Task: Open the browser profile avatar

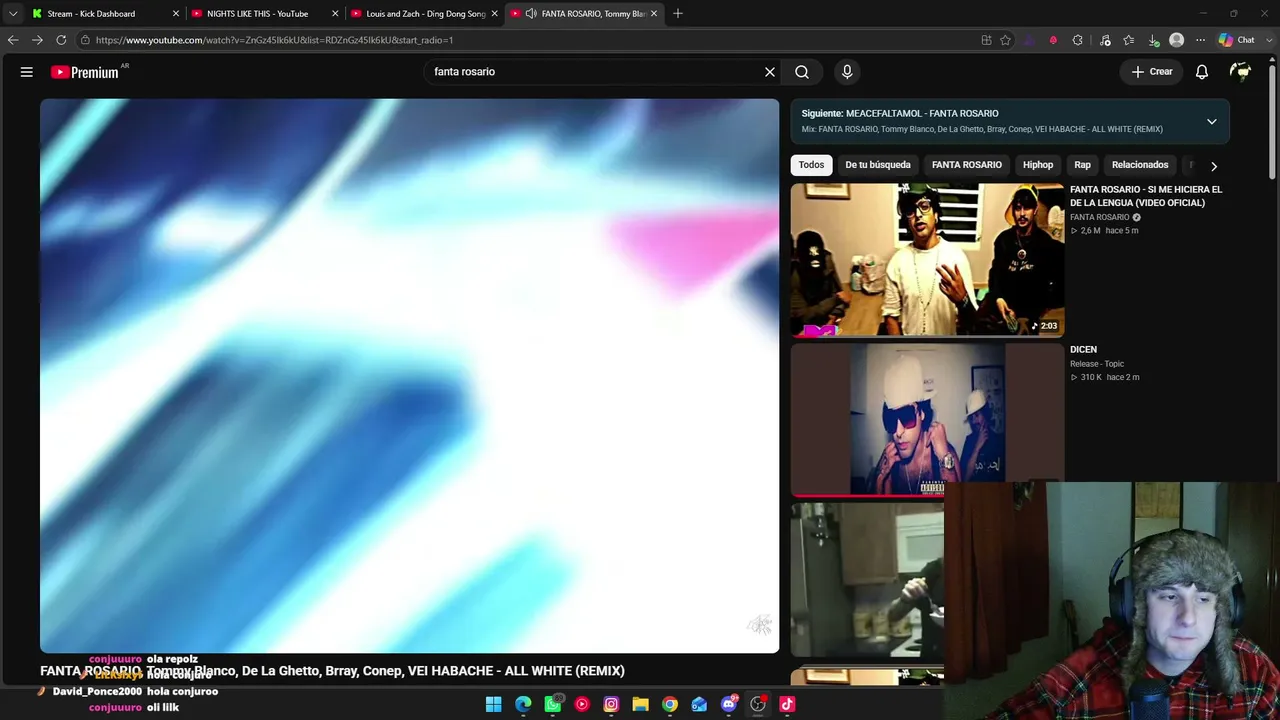Action: pos(1177,40)
